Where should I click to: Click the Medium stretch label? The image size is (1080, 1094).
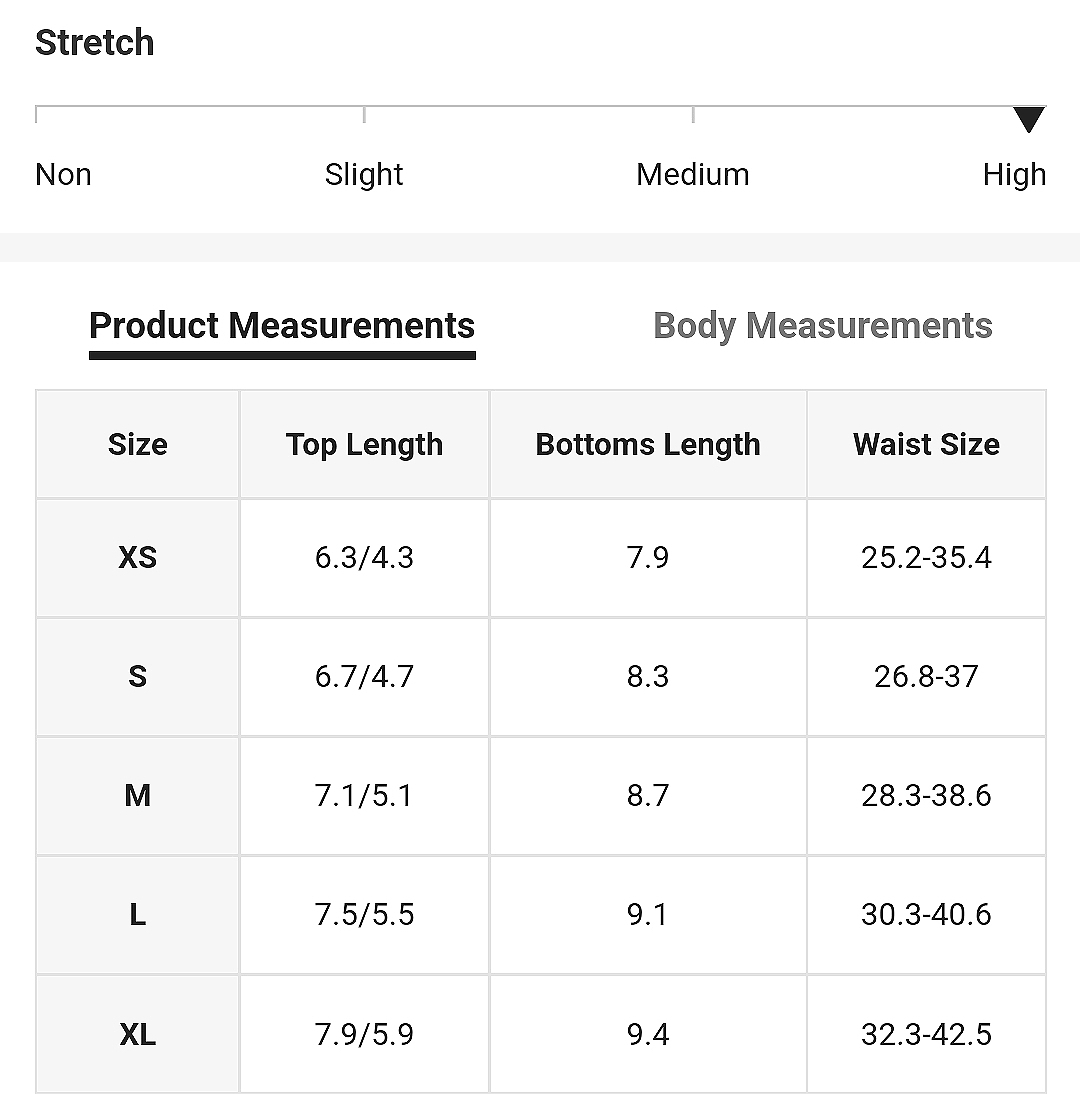[x=693, y=174]
